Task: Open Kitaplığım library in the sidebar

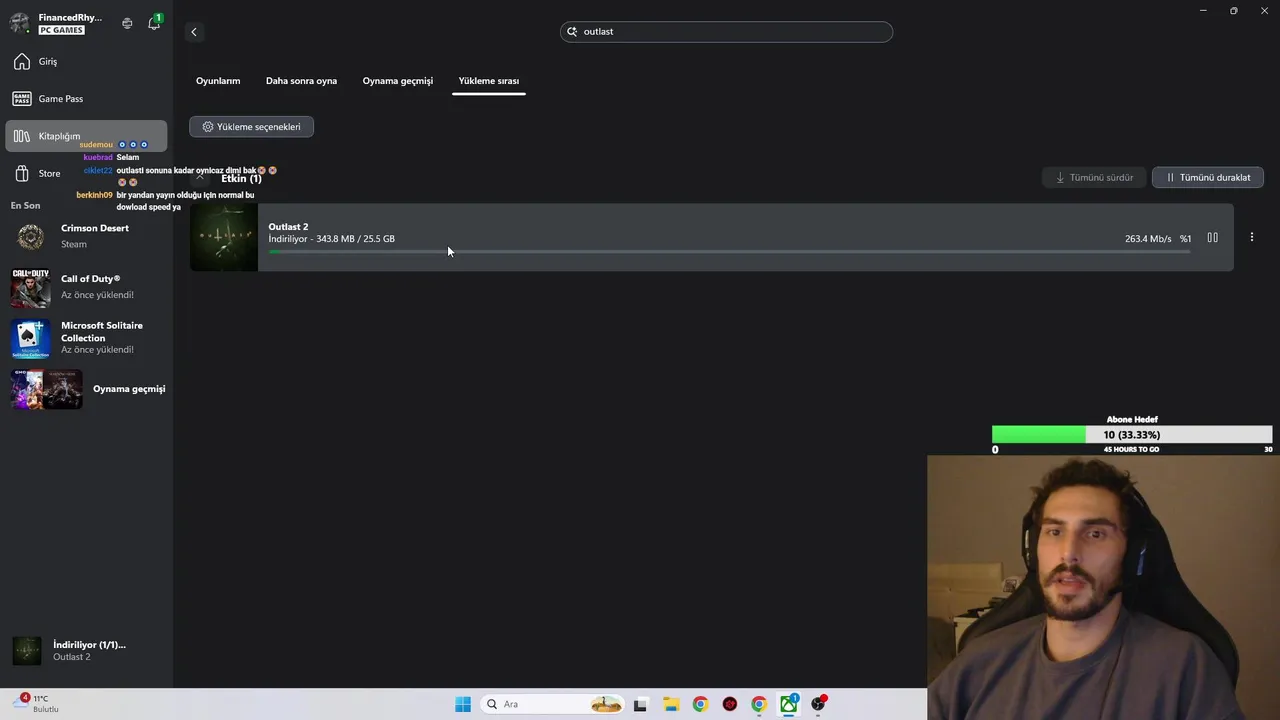Action: [86, 136]
